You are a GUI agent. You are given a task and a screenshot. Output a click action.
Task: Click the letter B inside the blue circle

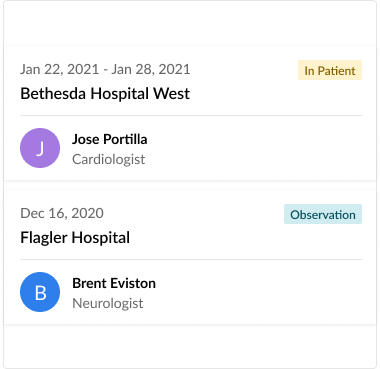pos(40,292)
